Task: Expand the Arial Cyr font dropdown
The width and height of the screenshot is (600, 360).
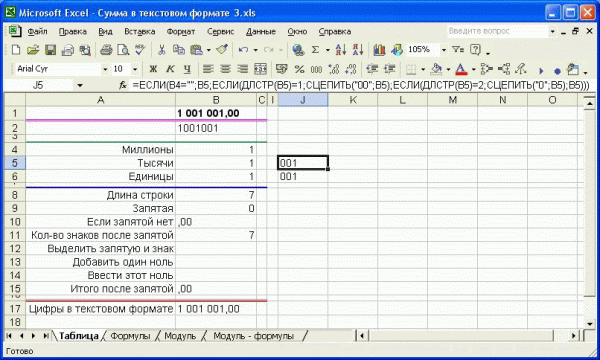Action: [x=105, y=69]
